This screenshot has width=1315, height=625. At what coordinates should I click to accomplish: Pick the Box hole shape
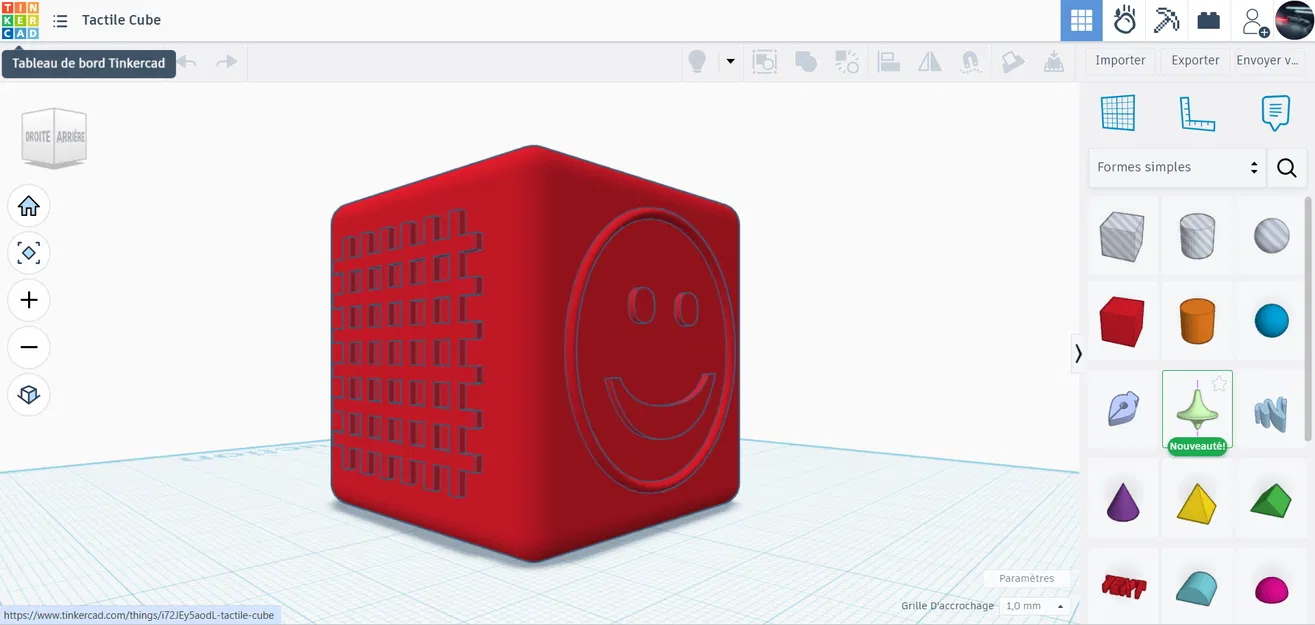click(x=1122, y=236)
